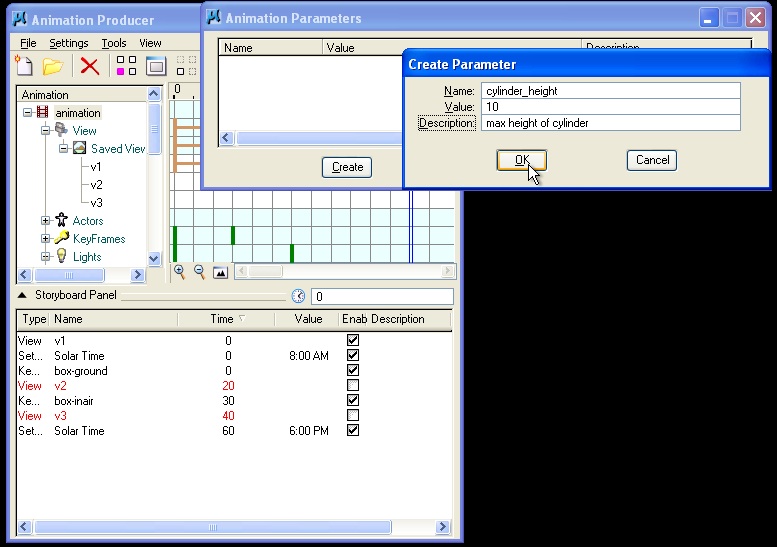Click the Lights bulb icon

coord(61,256)
